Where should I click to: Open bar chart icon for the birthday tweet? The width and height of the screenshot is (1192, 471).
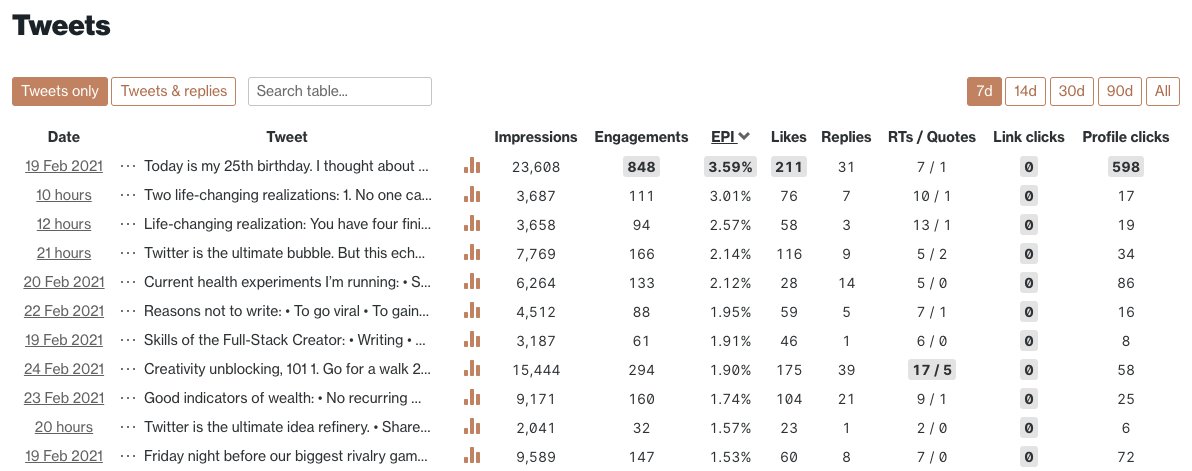pos(472,166)
